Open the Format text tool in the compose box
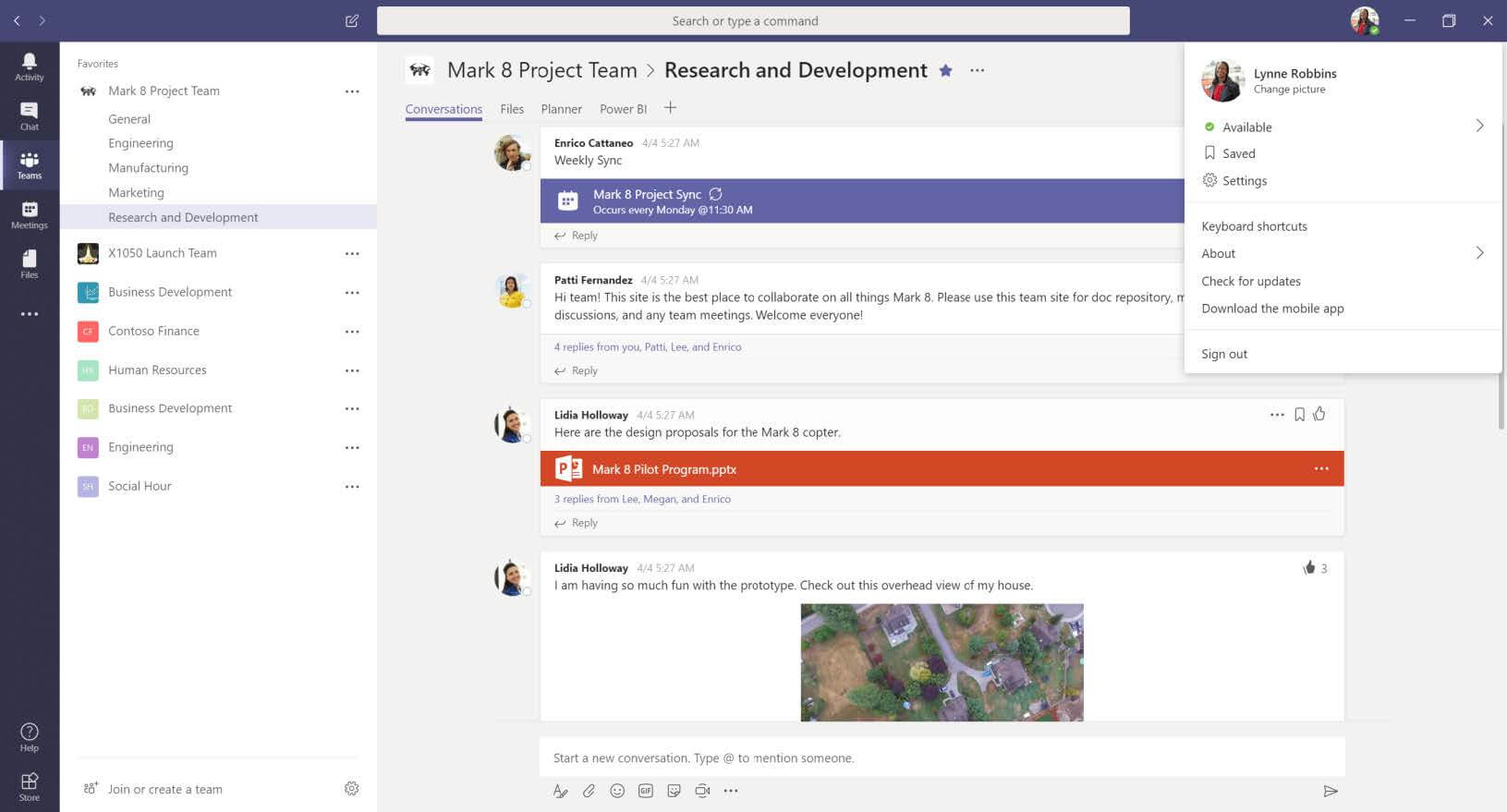 [x=560, y=791]
